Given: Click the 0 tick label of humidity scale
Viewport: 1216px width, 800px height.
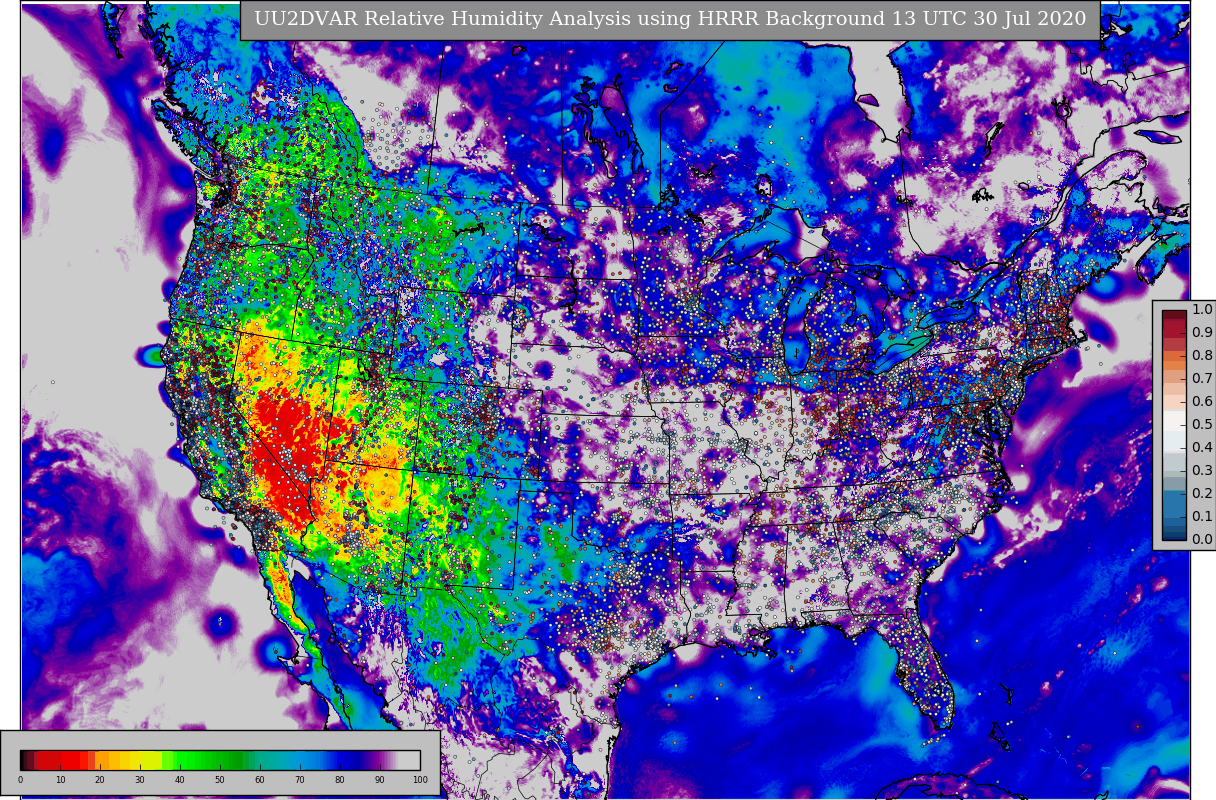Looking at the screenshot, I should pyautogui.click(x=20, y=780).
